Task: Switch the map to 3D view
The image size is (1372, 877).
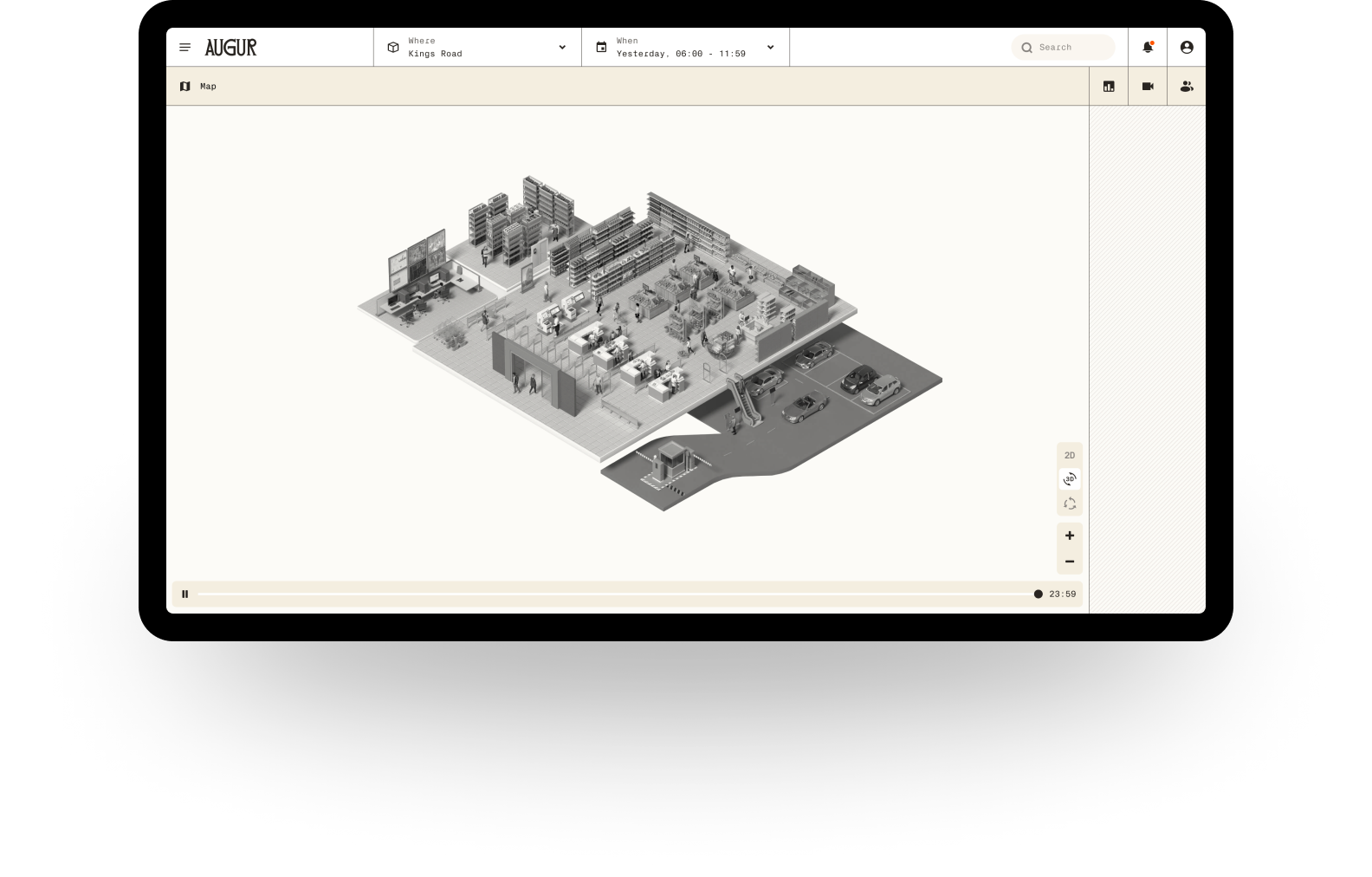Action: (1070, 479)
